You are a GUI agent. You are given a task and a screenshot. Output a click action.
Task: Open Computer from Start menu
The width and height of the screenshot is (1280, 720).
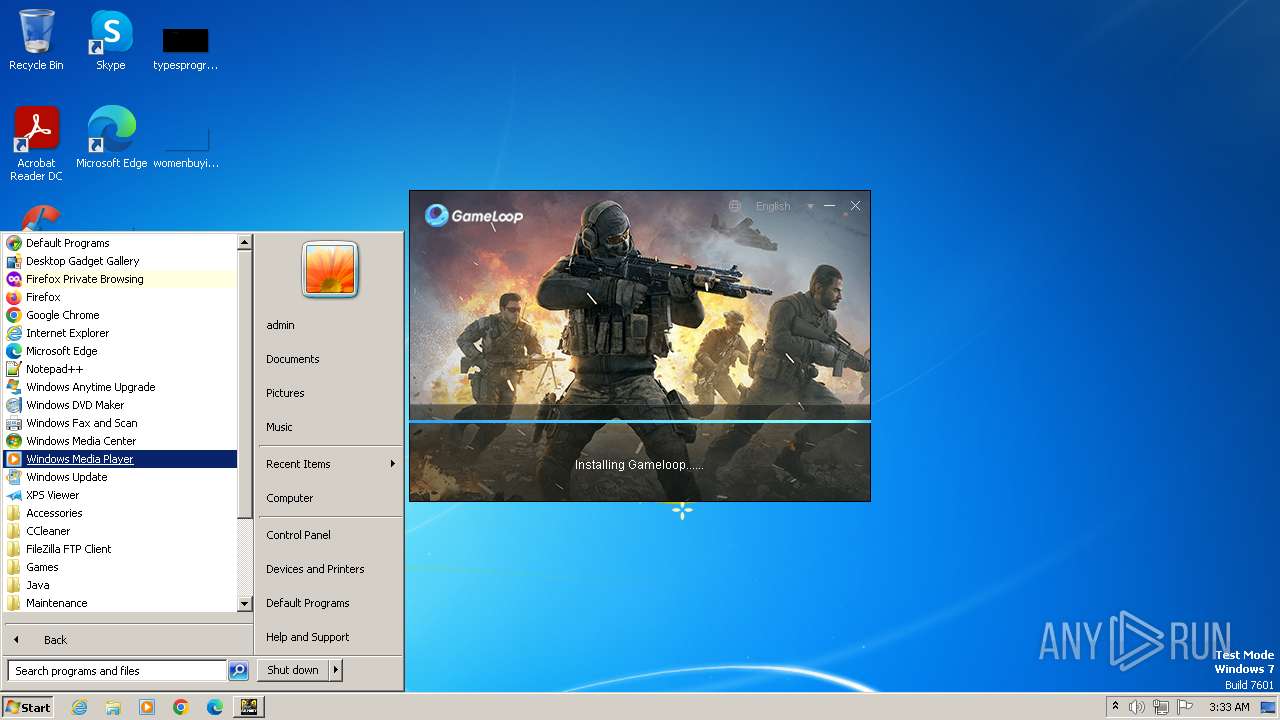pos(329,498)
